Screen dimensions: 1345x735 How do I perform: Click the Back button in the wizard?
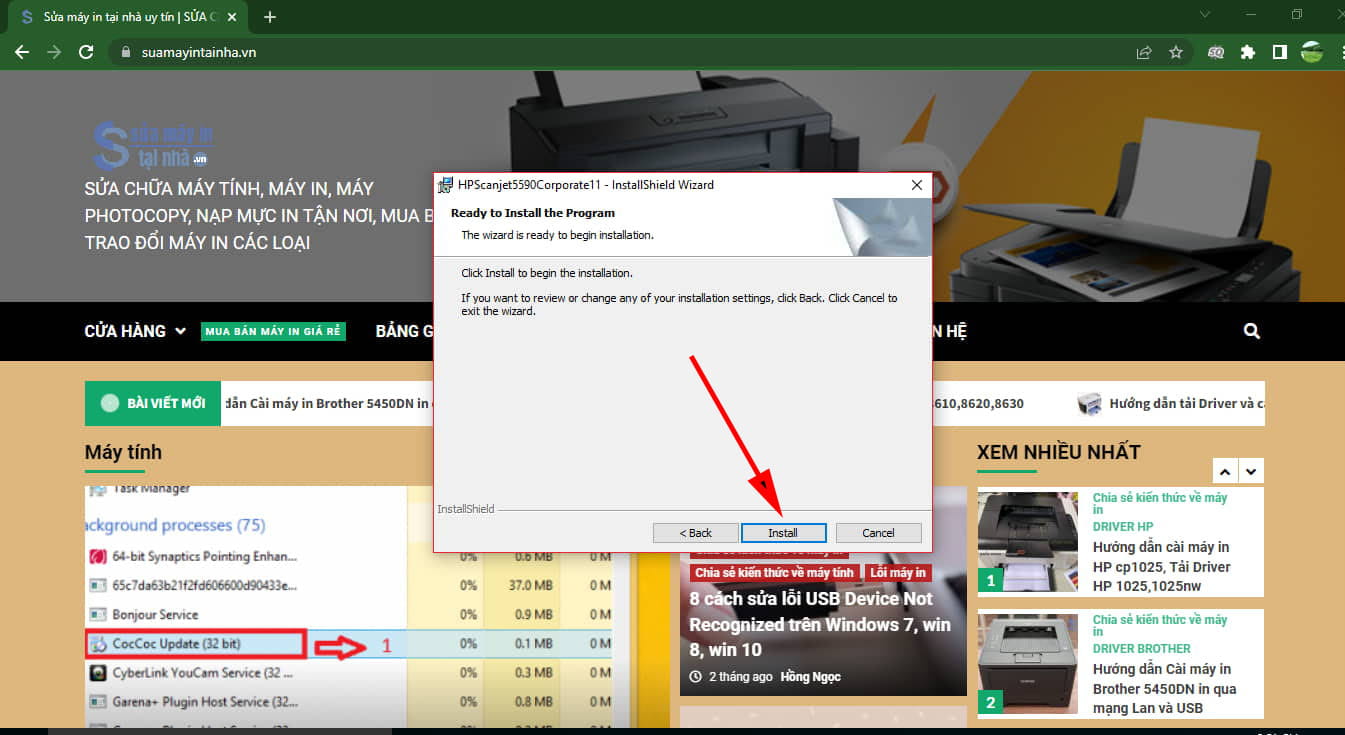click(696, 533)
